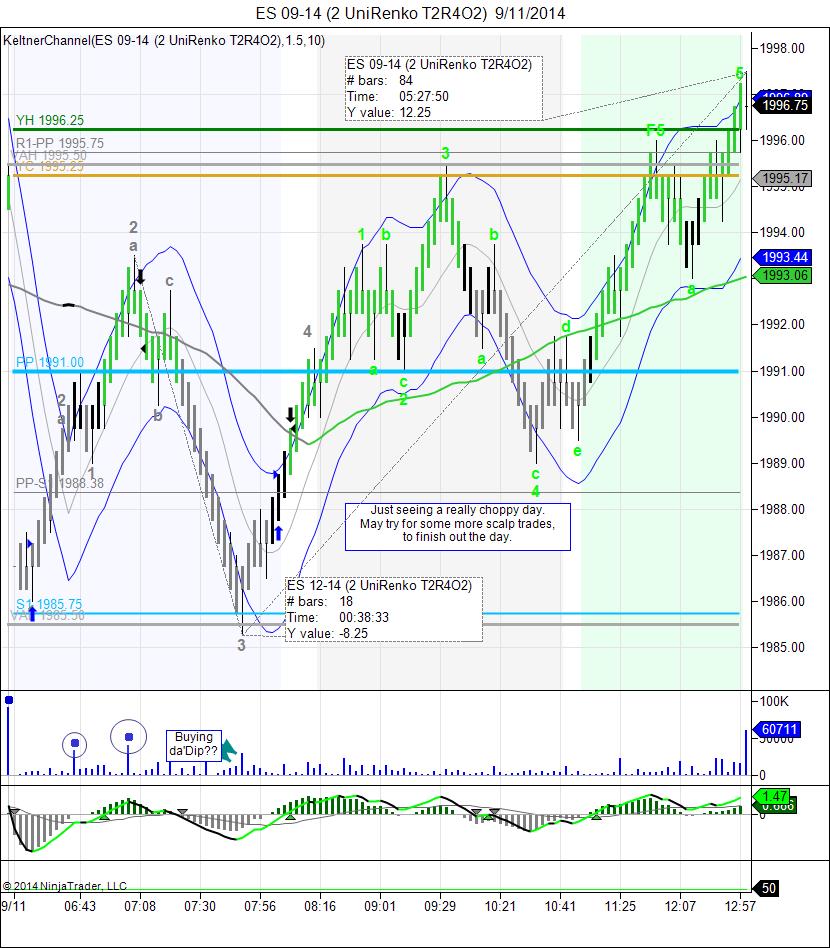
Task: Click the green wave label 5 at the top right
Action: pyautogui.click(x=739, y=73)
